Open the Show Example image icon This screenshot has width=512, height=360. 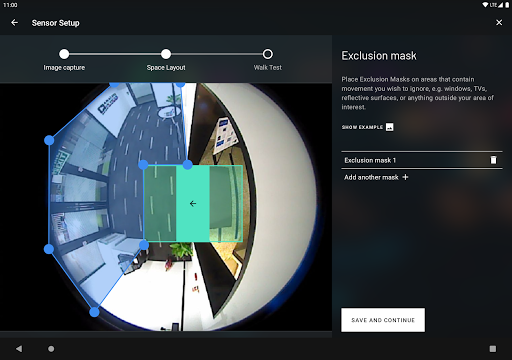(x=389, y=127)
